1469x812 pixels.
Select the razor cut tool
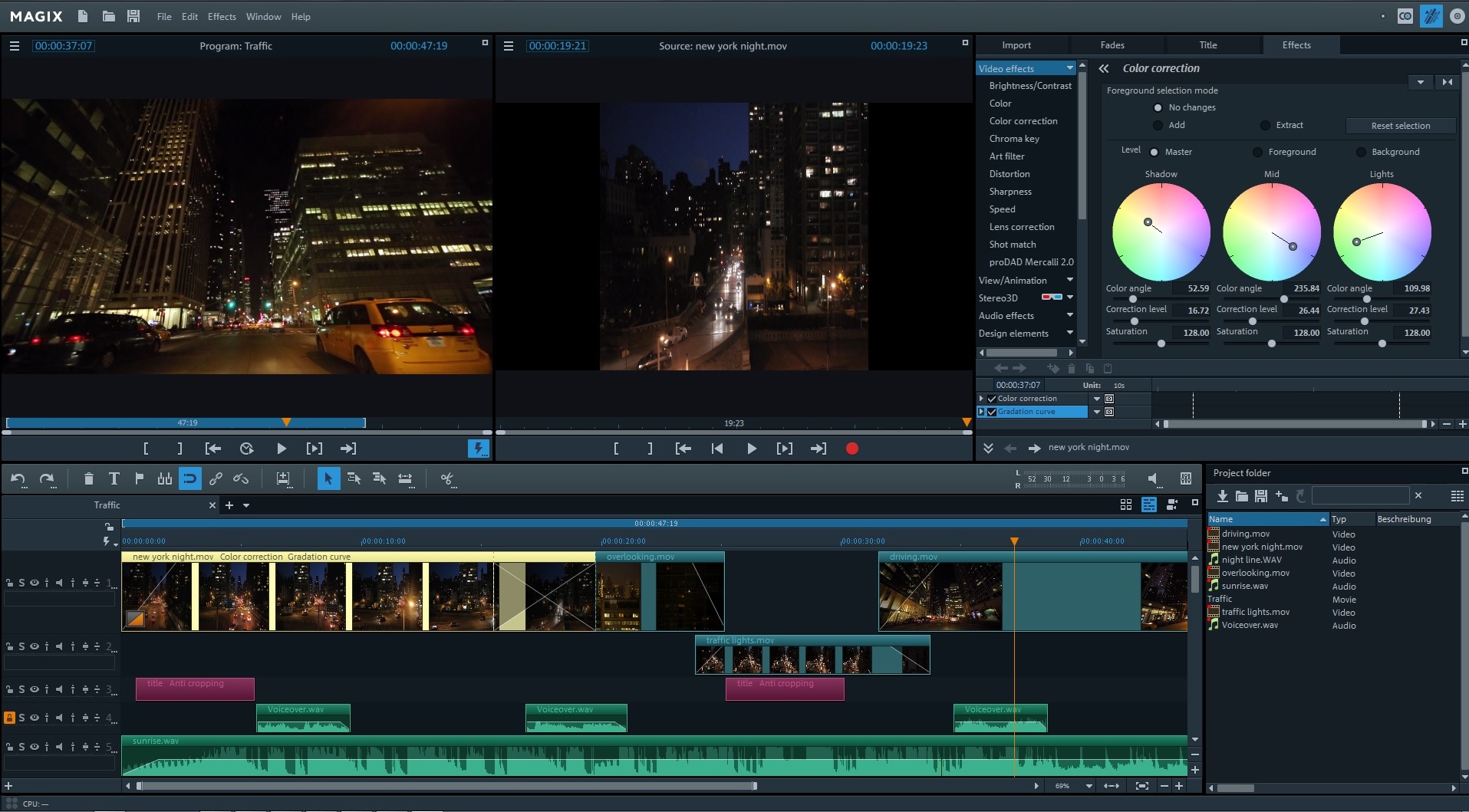[x=447, y=478]
